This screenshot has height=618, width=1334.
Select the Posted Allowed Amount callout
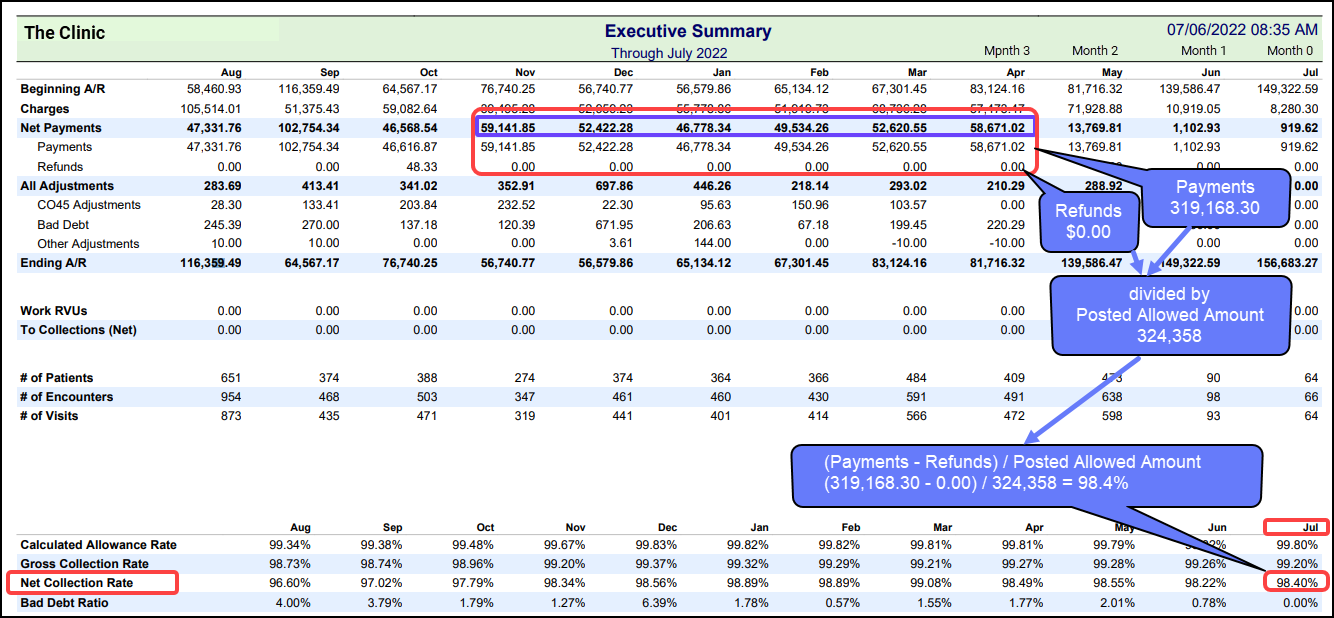(1170, 316)
